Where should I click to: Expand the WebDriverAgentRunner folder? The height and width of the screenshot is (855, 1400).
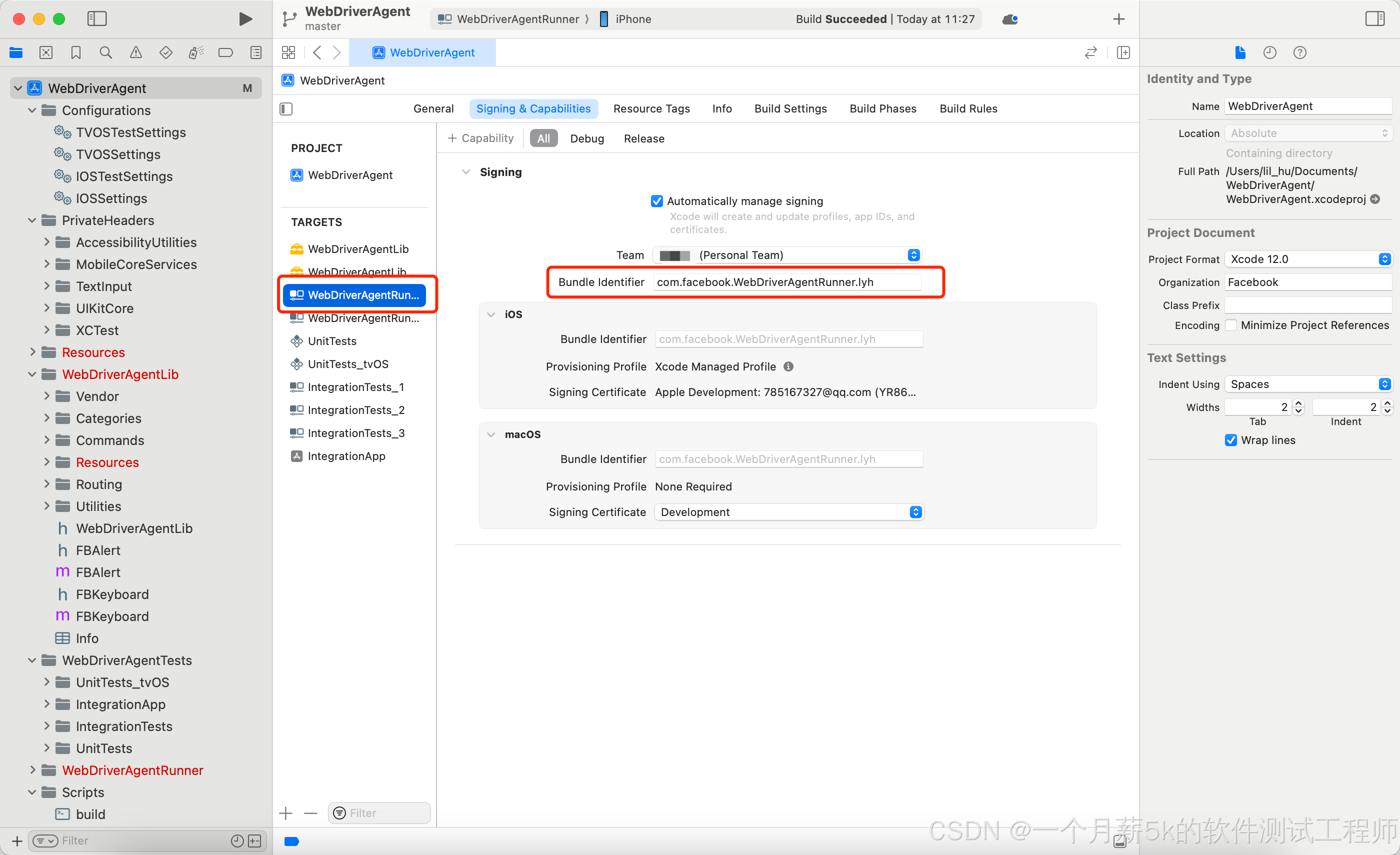click(x=32, y=770)
